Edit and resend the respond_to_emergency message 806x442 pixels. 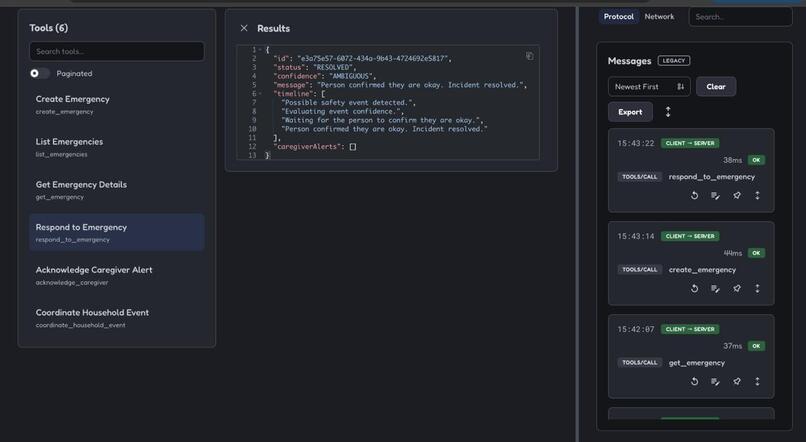click(x=715, y=195)
